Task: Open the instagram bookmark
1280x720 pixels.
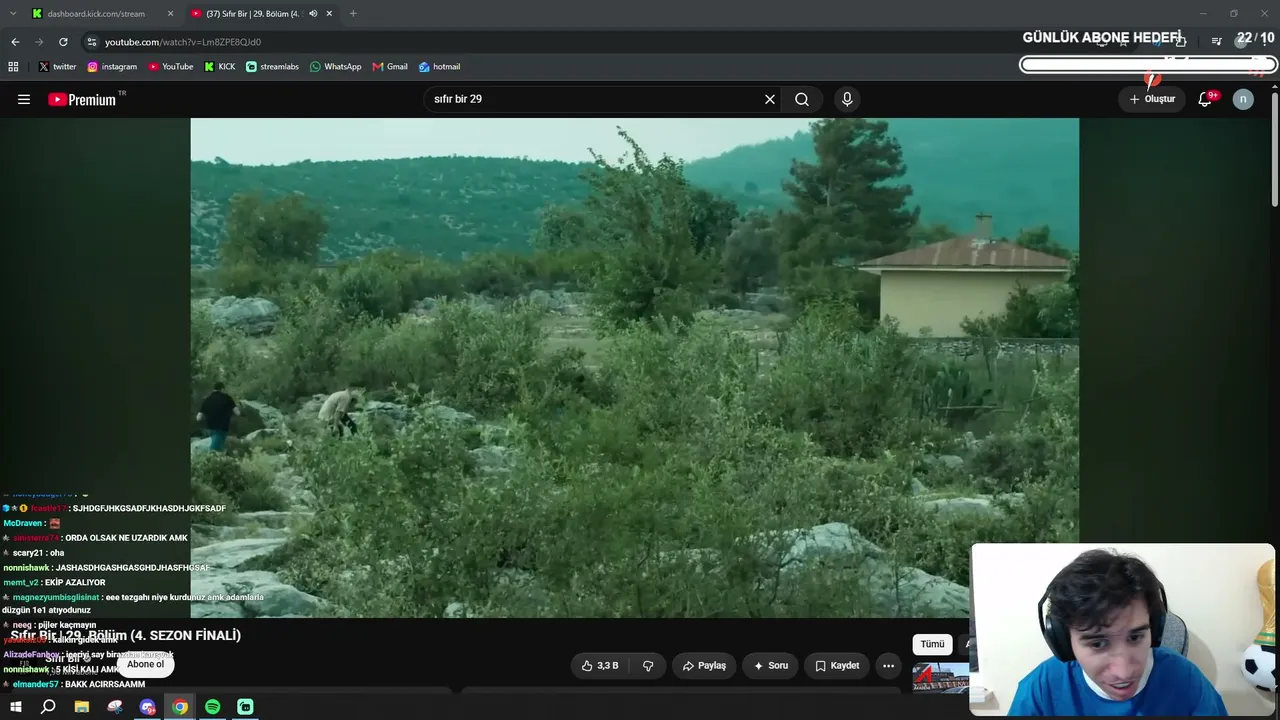Action: point(112,67)
